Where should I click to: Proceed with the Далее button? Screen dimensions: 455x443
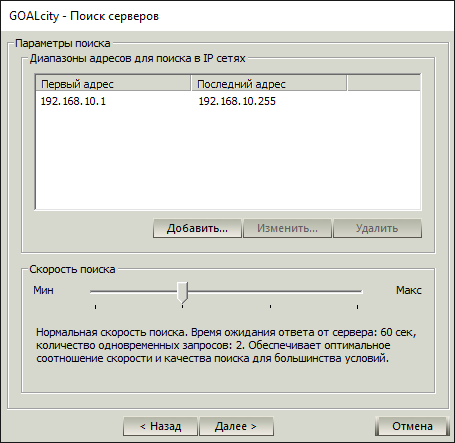tap(236, 426)
